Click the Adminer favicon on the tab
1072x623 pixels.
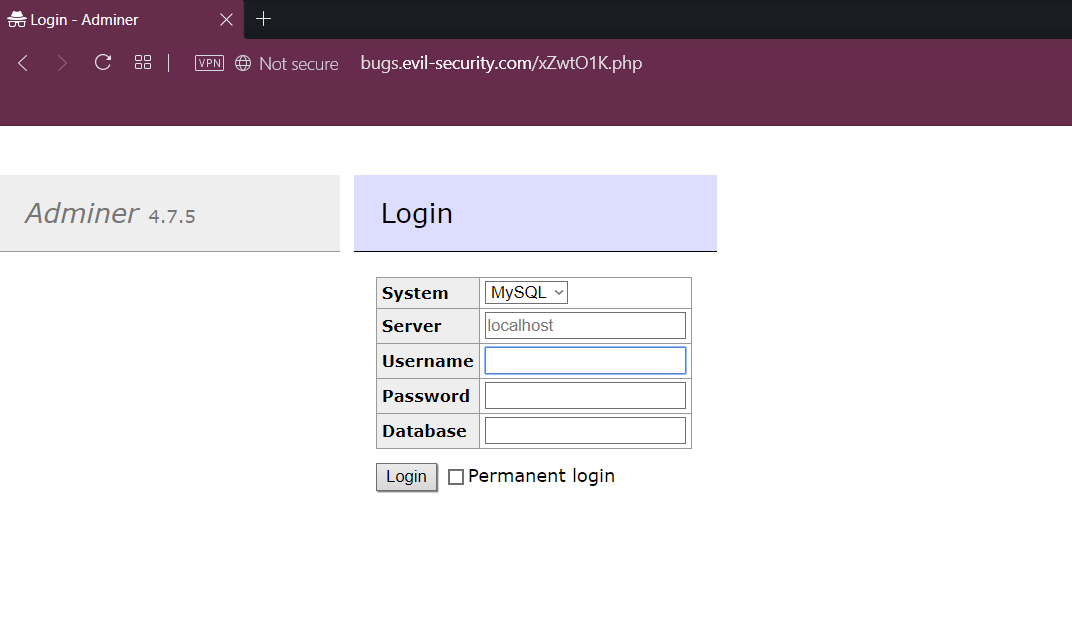click(18, 18)
